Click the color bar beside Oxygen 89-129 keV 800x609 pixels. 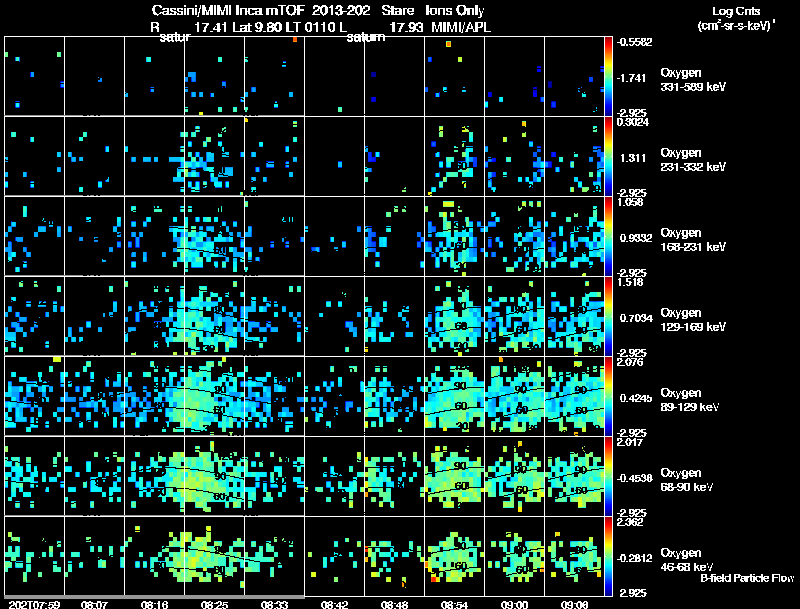pyautogui.click(x=608, y=396)
